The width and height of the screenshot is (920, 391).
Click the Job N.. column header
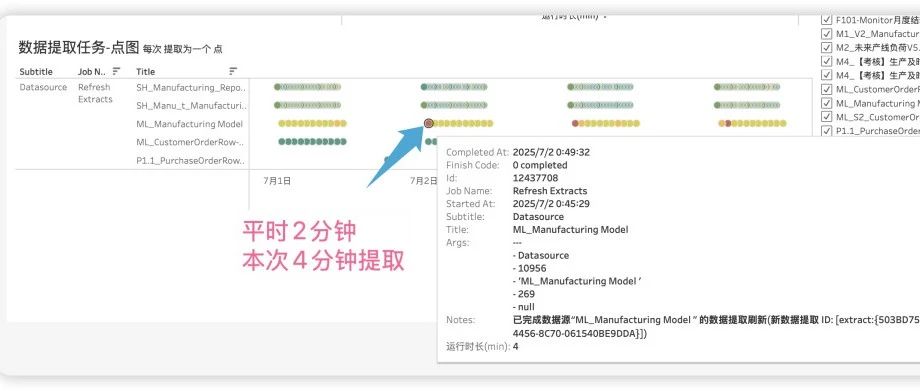click(93, 72)
